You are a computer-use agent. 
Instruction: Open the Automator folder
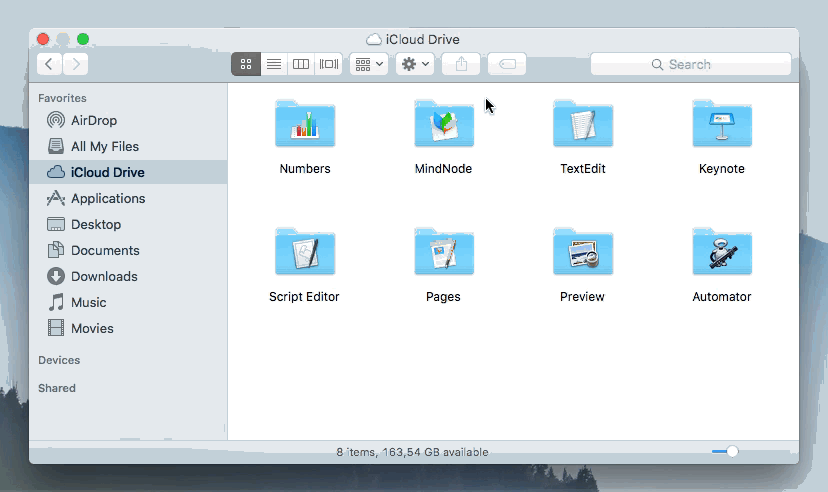point(722,252)
